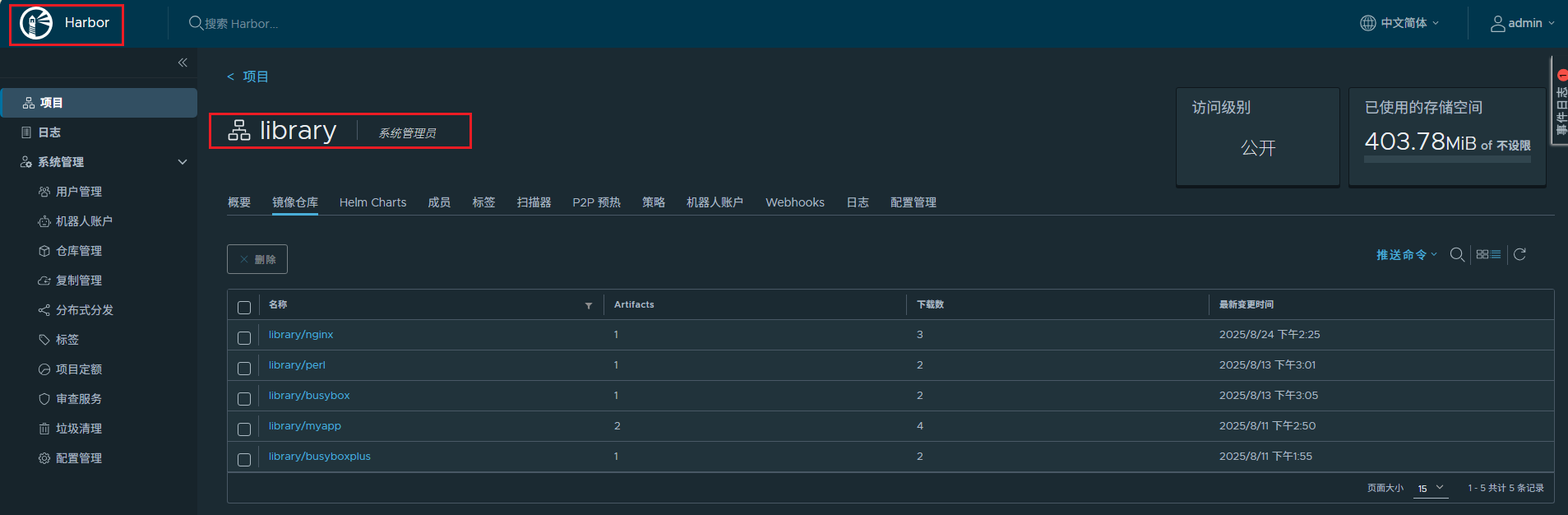Click the 复制管理 replication icon
Viewport: 1568px width, 515px height.
coord(44,281)
